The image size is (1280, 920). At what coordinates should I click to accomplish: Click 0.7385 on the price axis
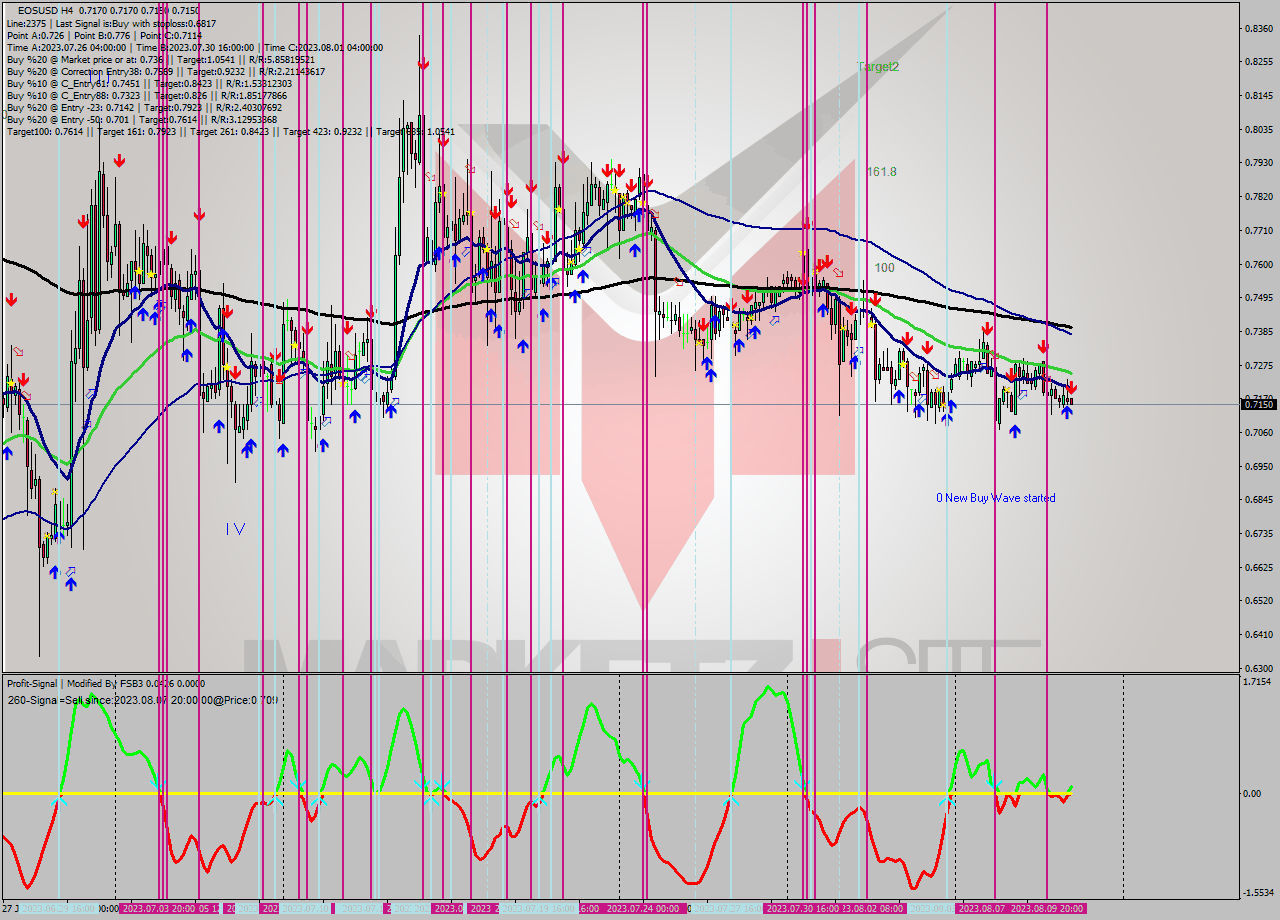[x=1258, y=331]
